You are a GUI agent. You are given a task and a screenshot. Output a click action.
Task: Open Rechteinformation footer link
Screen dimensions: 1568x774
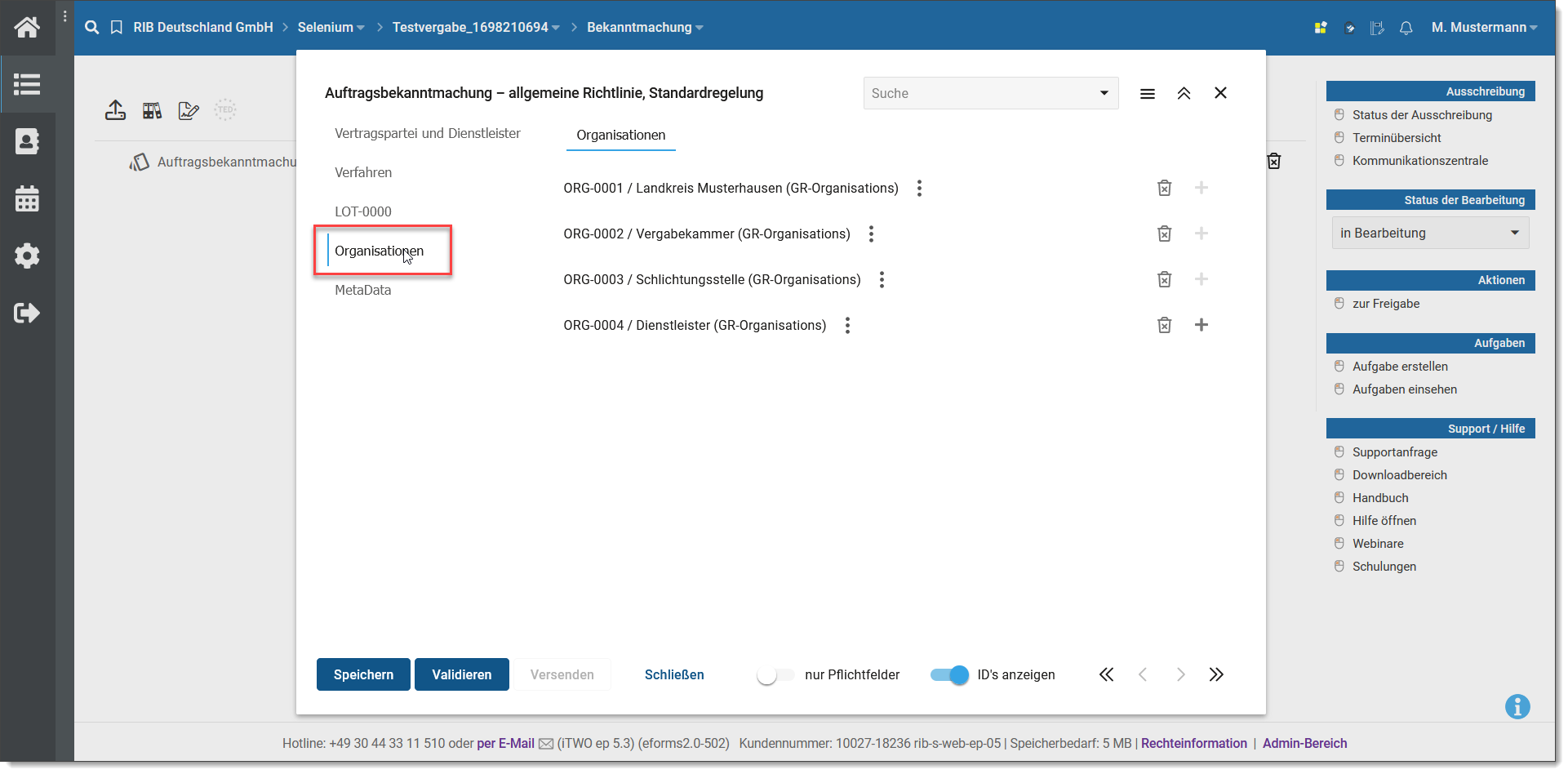(1193, 743)
